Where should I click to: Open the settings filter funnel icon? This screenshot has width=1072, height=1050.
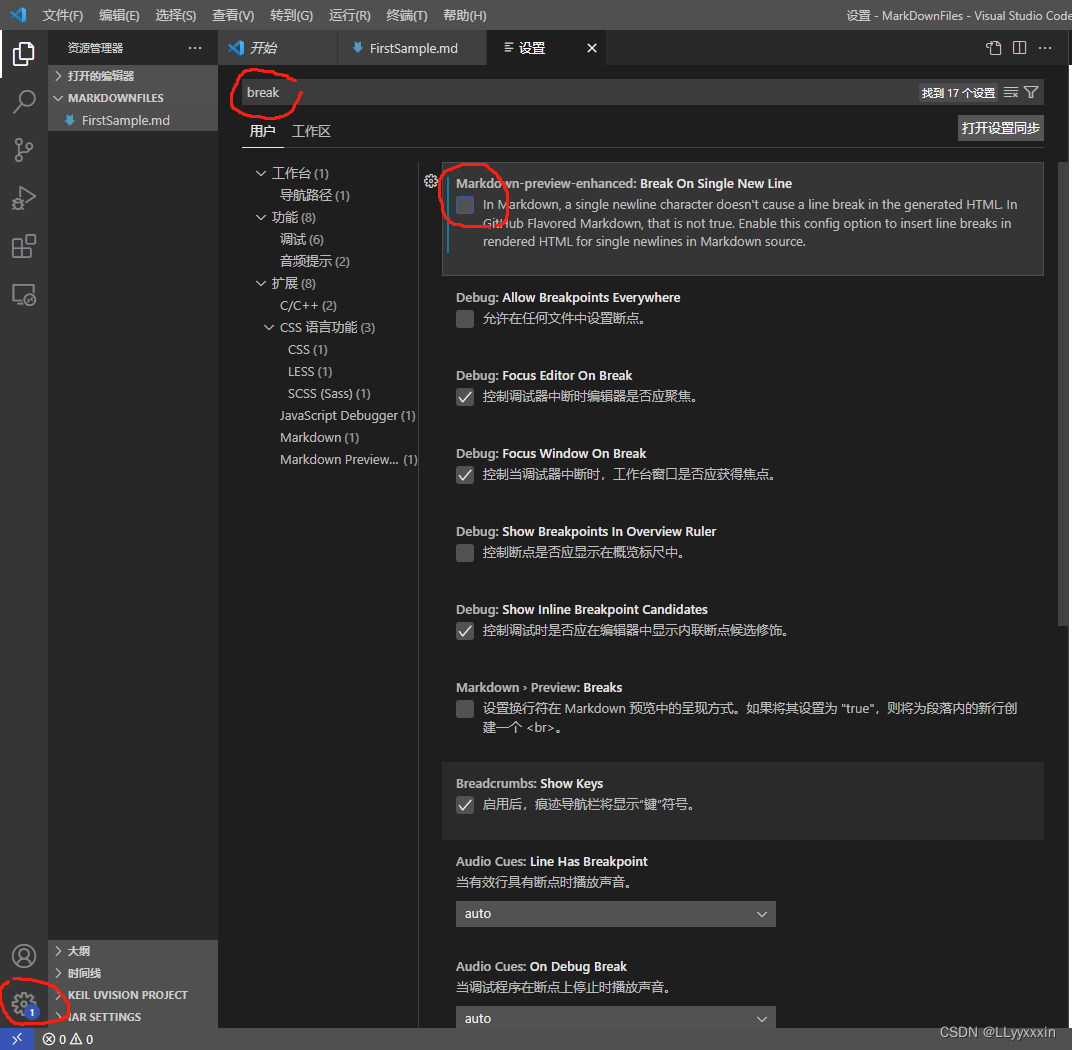click(1032, 92)
